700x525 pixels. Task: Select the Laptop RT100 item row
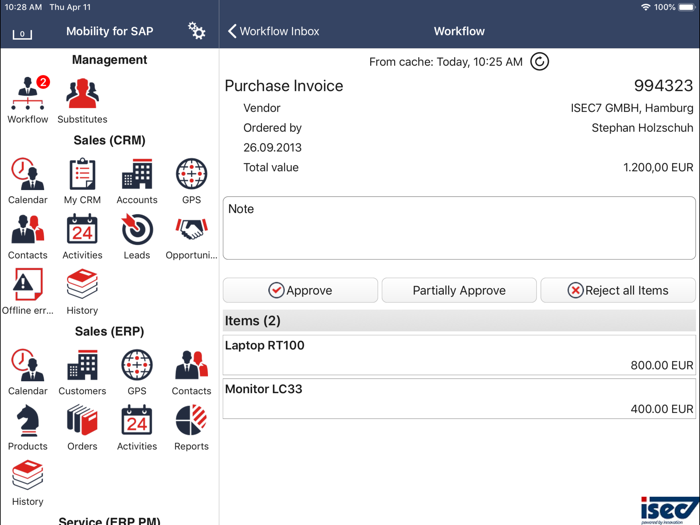pyautogui.click(x=459, y=355)
